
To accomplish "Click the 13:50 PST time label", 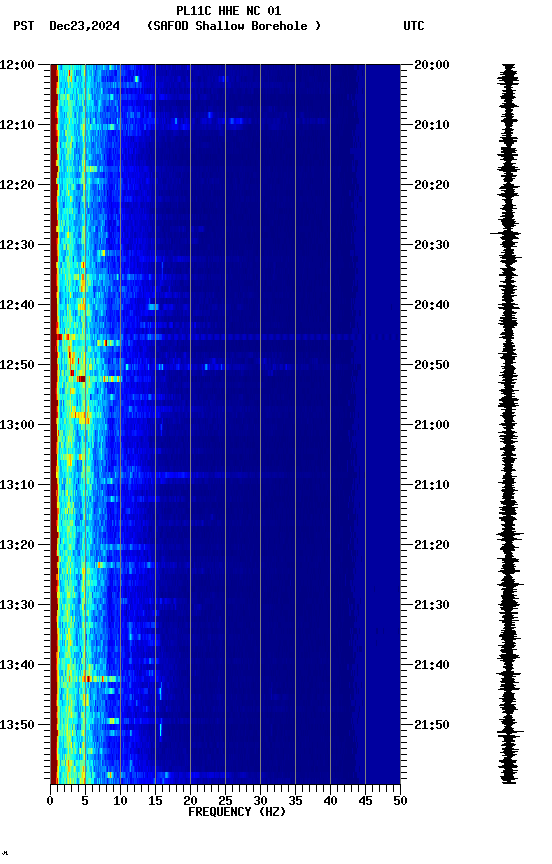I will coord(17,725).
